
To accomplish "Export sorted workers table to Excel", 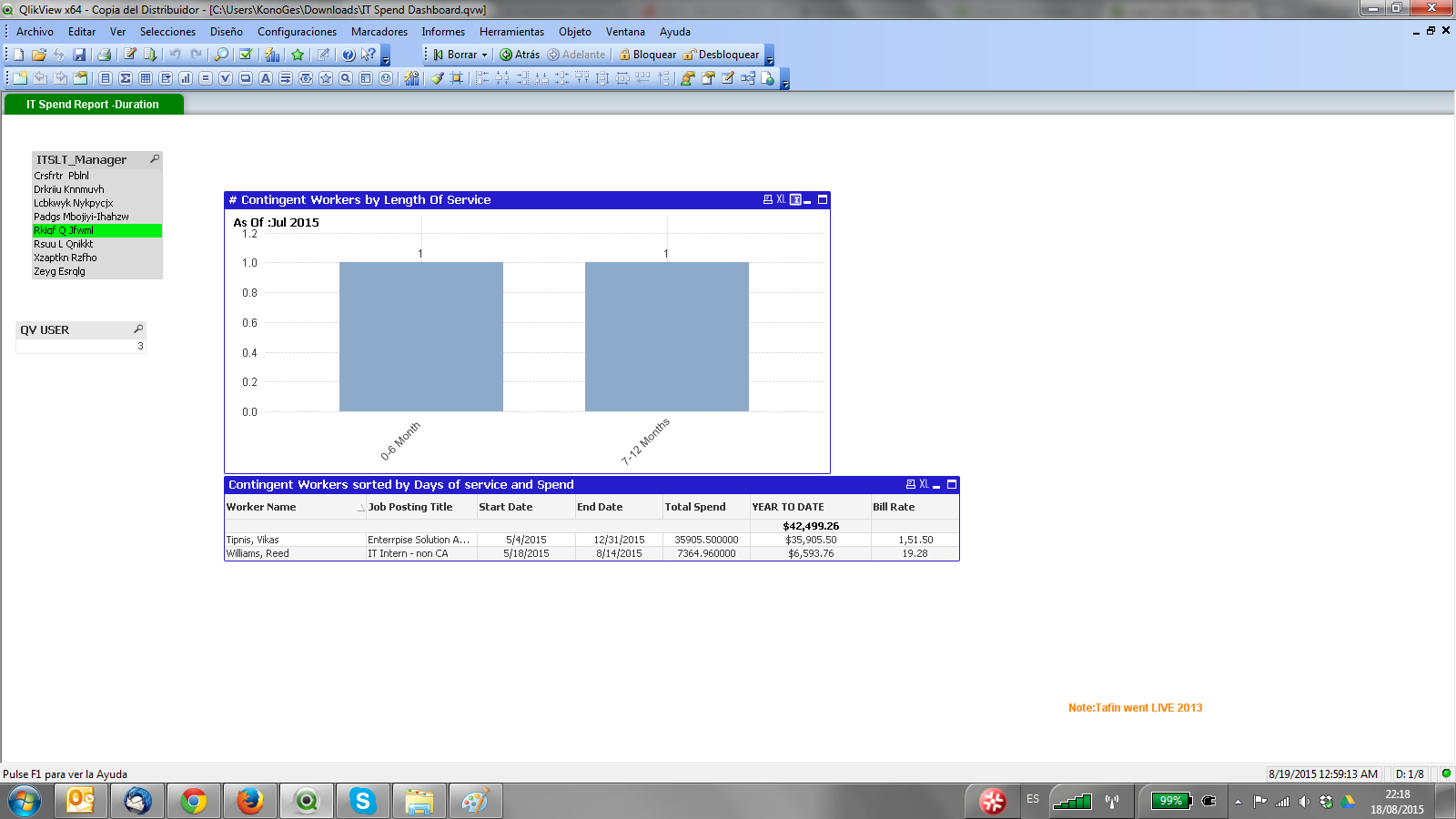I will [924, 484].
